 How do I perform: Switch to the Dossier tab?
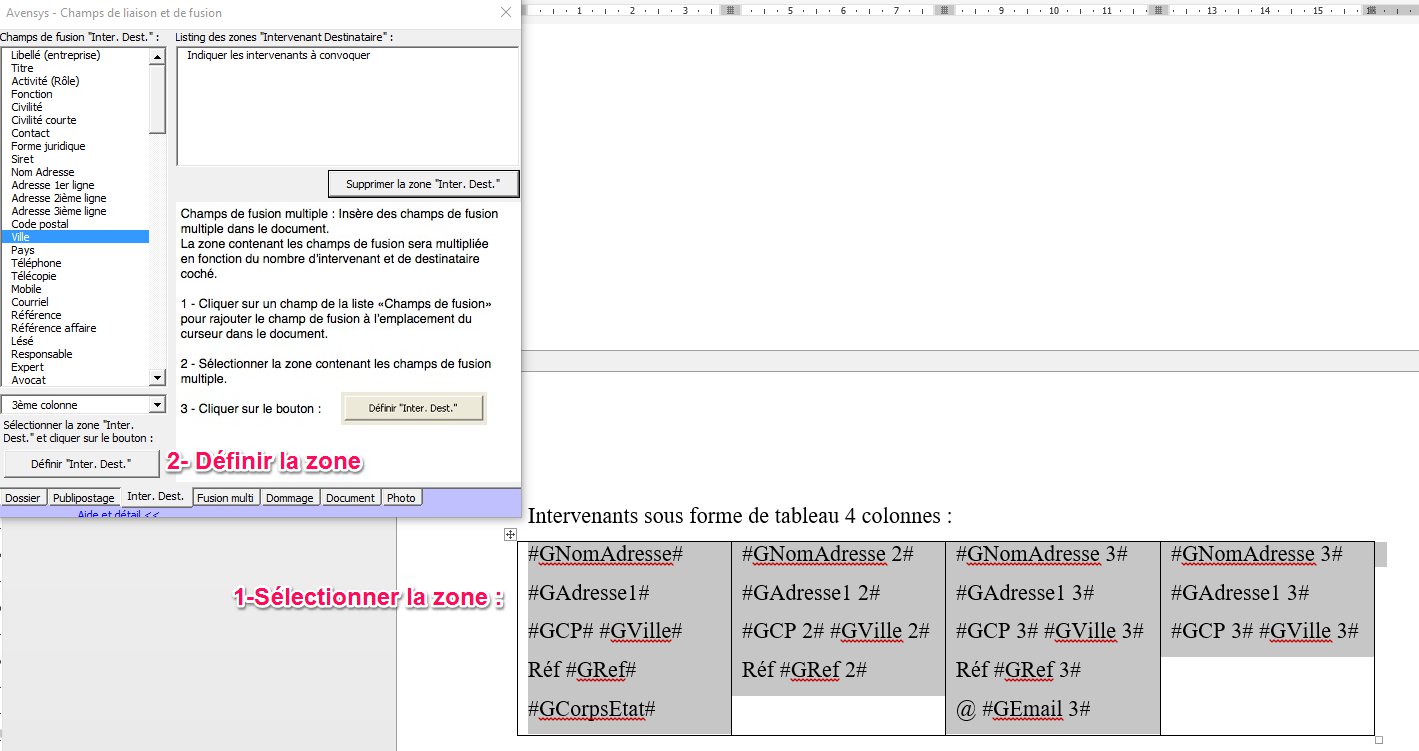click(23, 498)
